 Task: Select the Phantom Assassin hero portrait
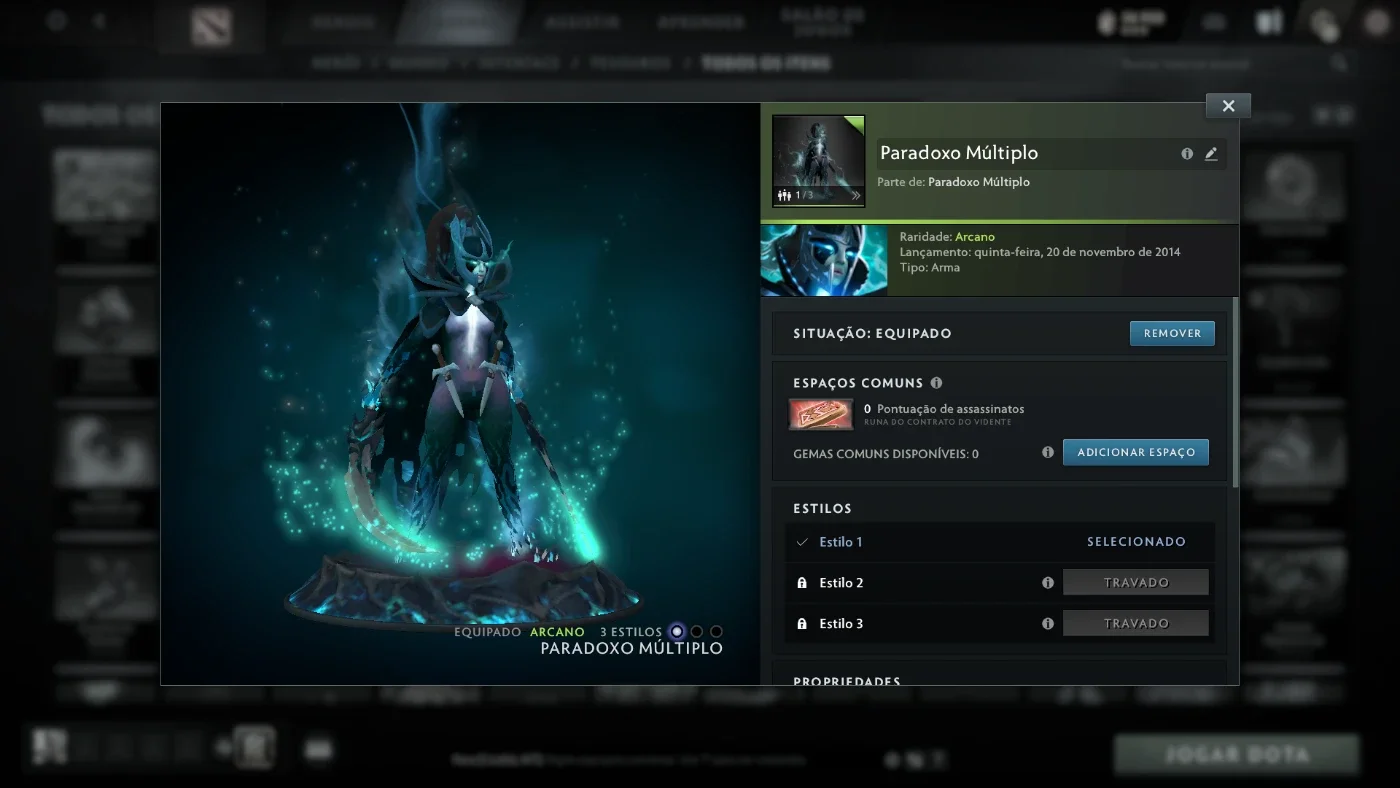coord(824,260)
